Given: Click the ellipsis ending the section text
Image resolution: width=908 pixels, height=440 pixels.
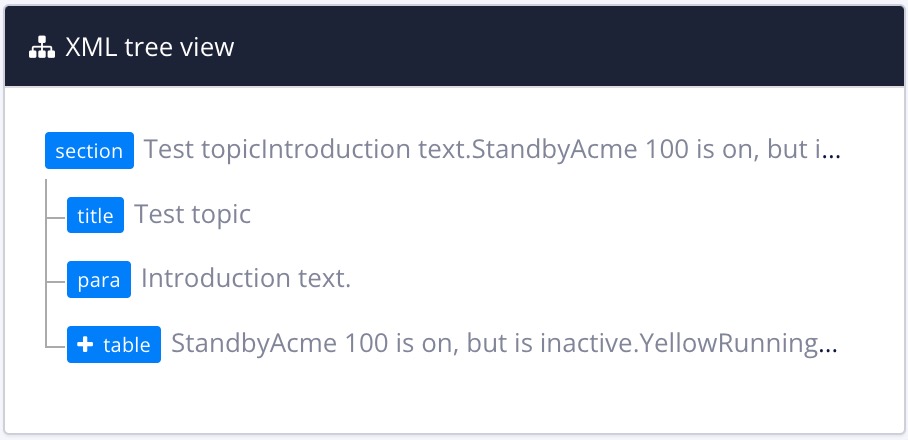Looking at the screenshot, I should click(x=831, y=153).
